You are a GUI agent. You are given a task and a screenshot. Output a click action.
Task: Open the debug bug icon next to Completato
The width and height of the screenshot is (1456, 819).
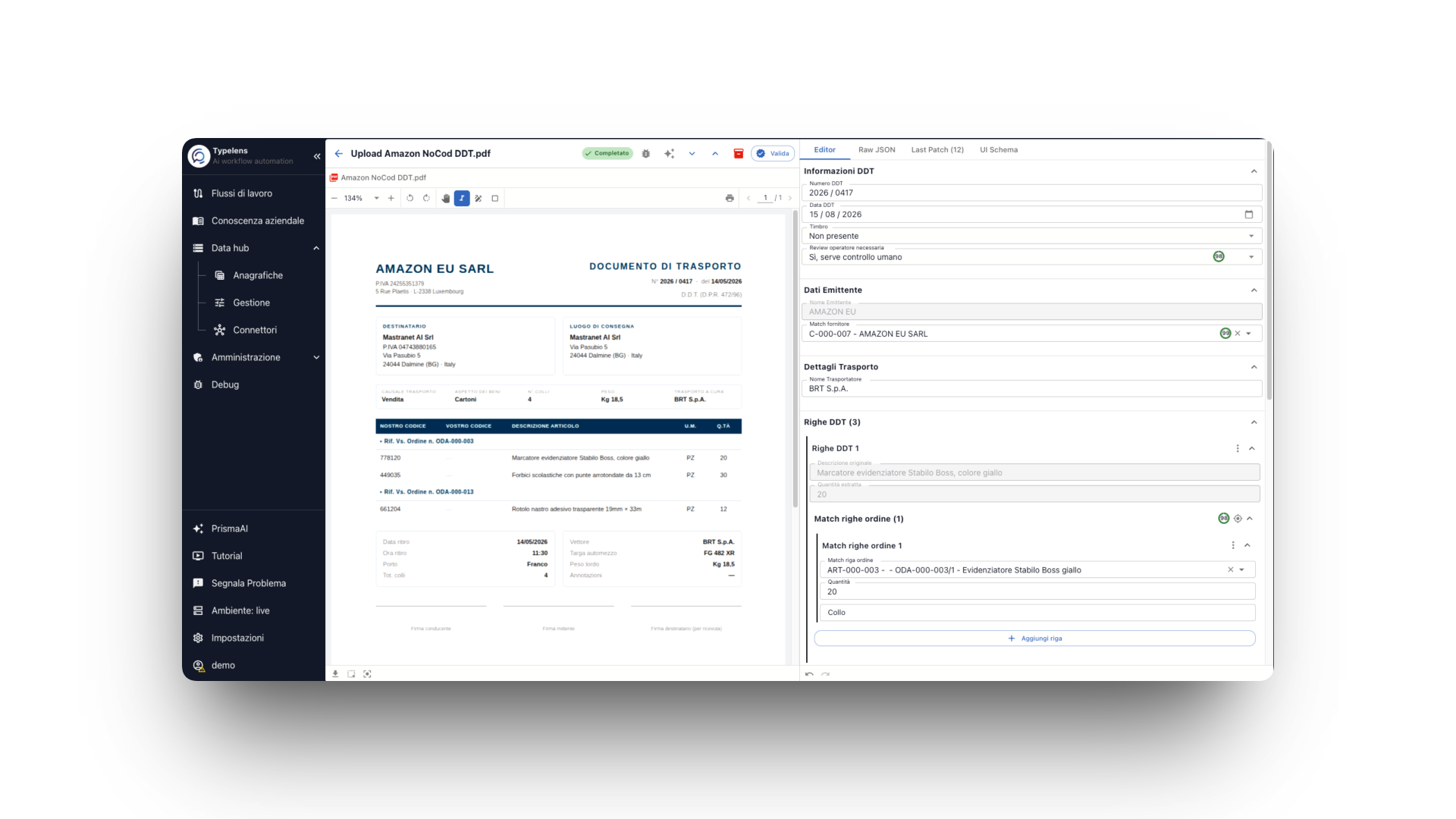646,153
